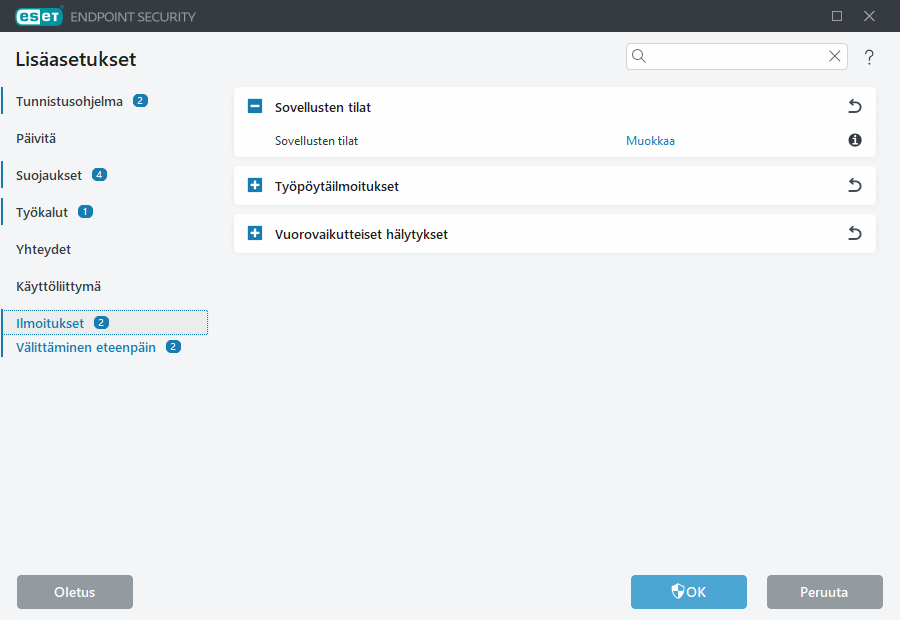Click the magnifier search icon
Viewport: 900px width, 620px height.
(x=639, y=56)
